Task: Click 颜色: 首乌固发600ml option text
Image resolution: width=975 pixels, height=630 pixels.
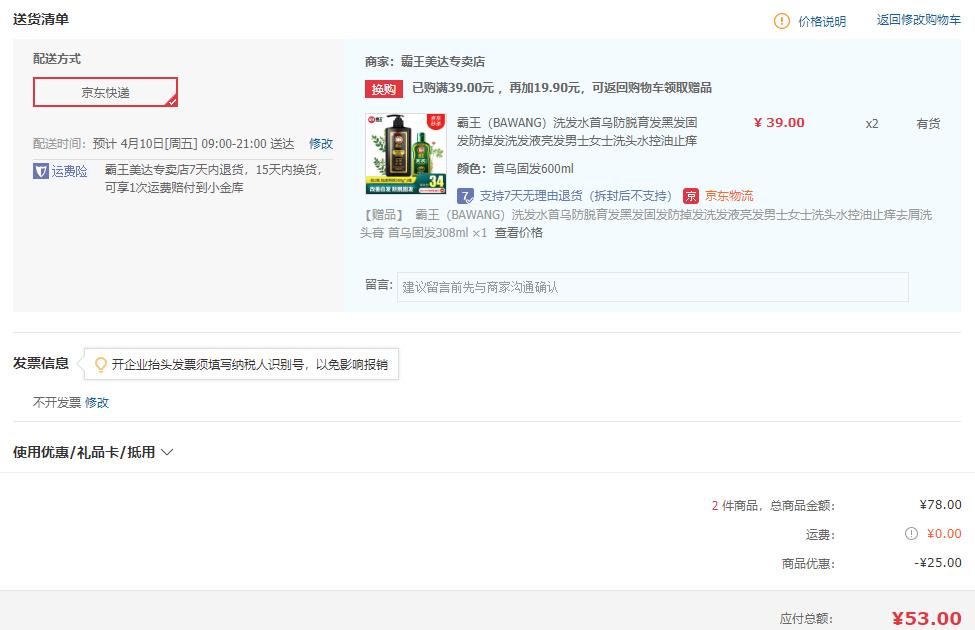Action: [x=515, y=169]
